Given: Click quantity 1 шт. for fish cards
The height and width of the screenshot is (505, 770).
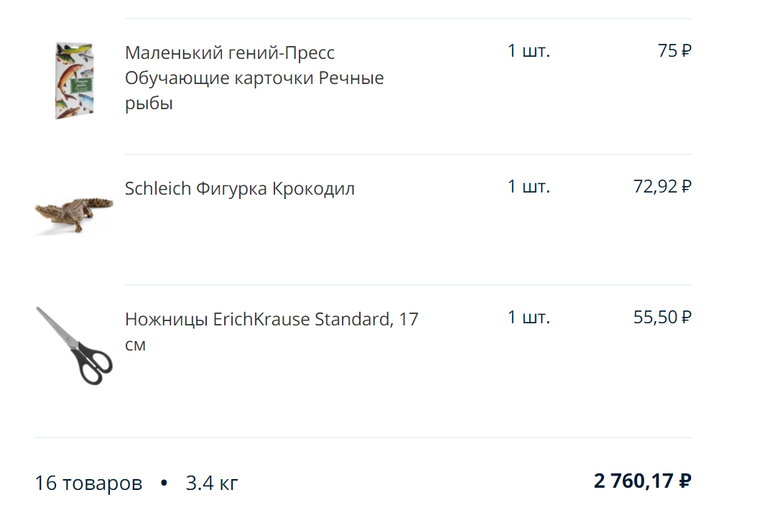Looking at the screenshot, I should [528, 51].
